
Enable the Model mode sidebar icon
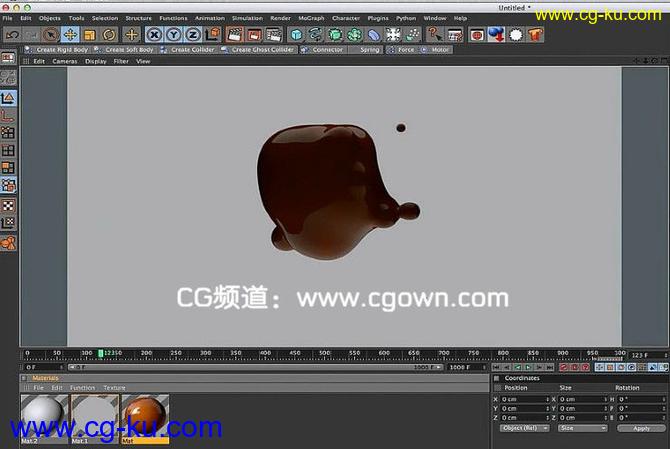pos(8,98)
